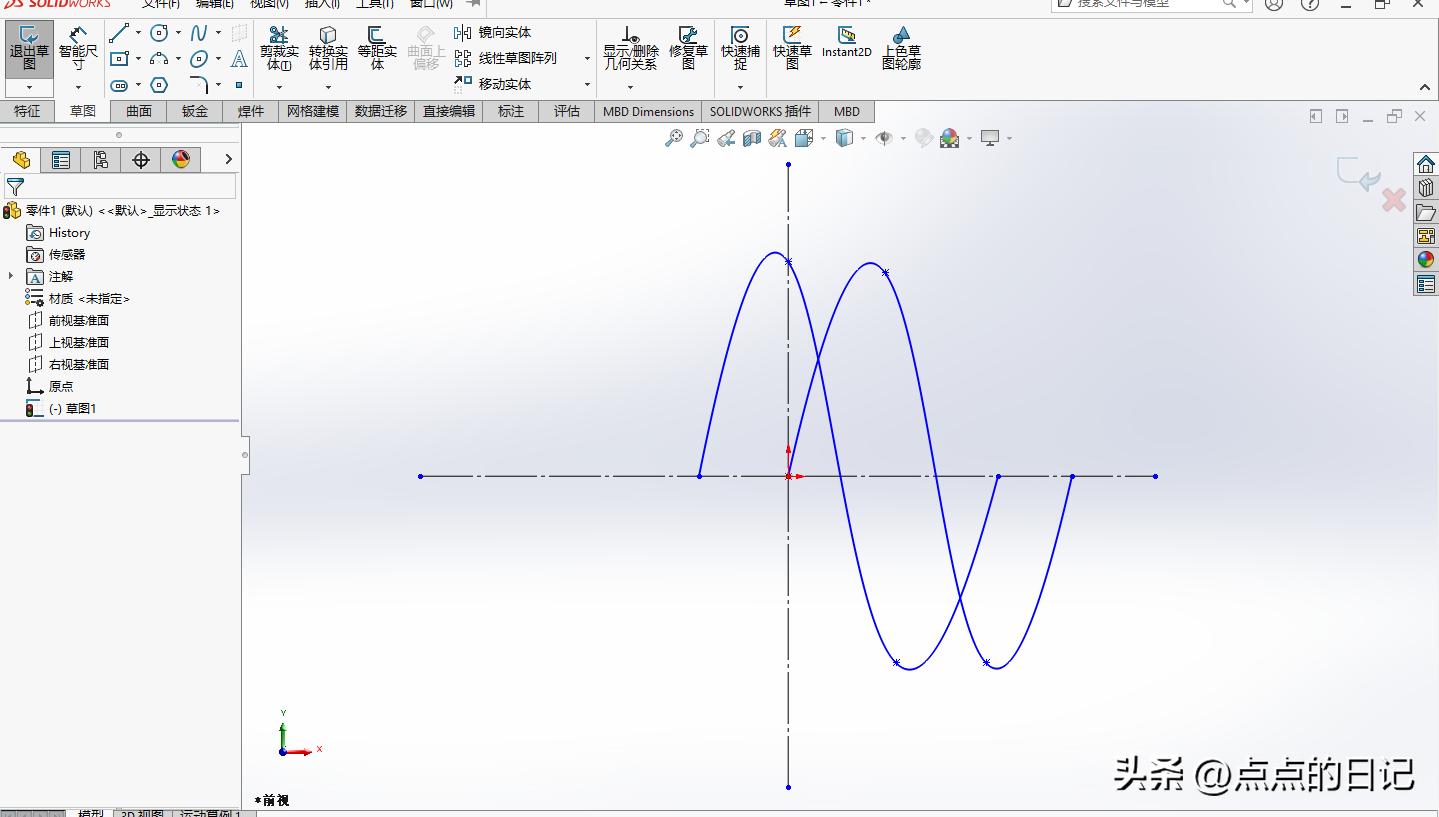The height and width of the screenshot is (817, 1439).
Task: Click Display/Delete Relations (显示/删除几何关系)
Action: pyautogui.click(x=630, y=48)
